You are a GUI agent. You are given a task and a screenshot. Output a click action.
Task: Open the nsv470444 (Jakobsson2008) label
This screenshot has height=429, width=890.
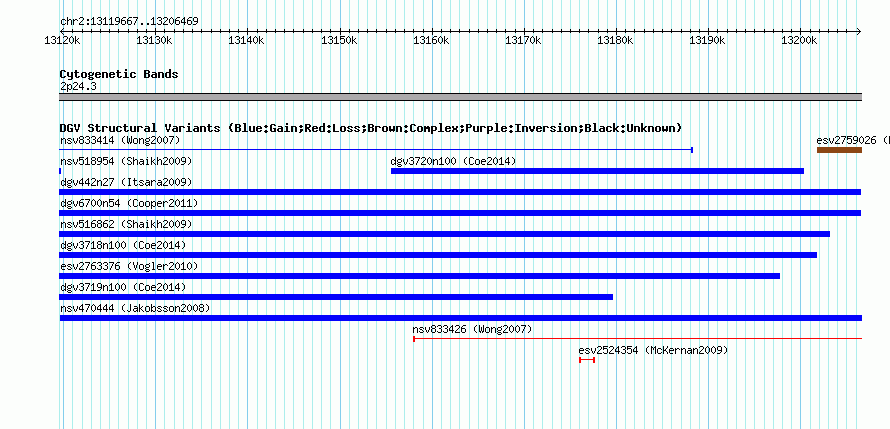135,308
